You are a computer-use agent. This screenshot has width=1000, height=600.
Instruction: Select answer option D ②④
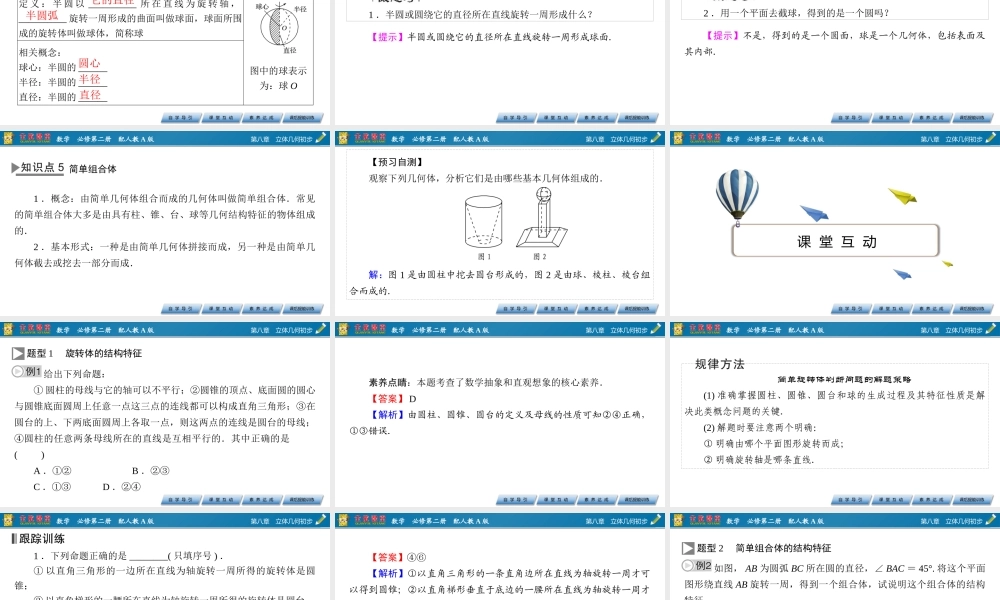tap(121, 487)
